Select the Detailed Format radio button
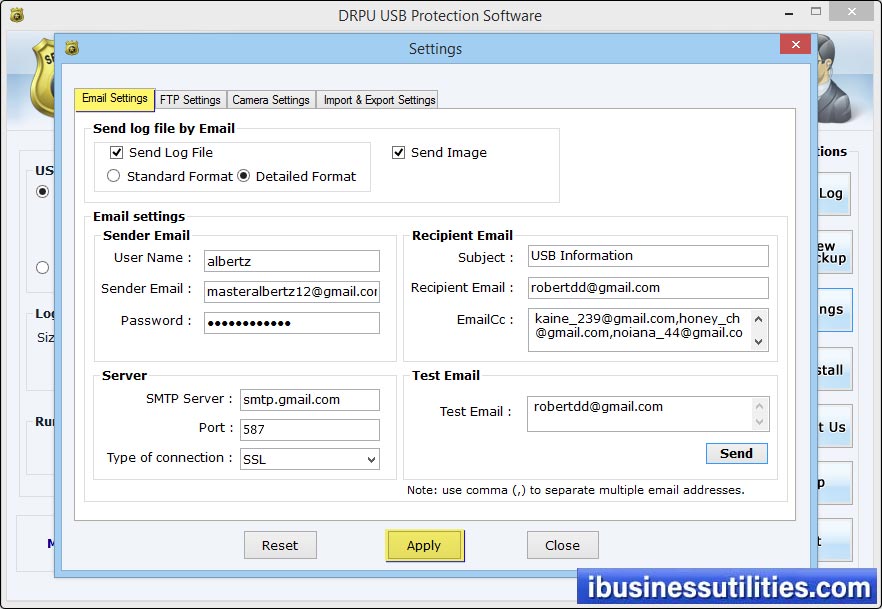 tap(244, 176)
